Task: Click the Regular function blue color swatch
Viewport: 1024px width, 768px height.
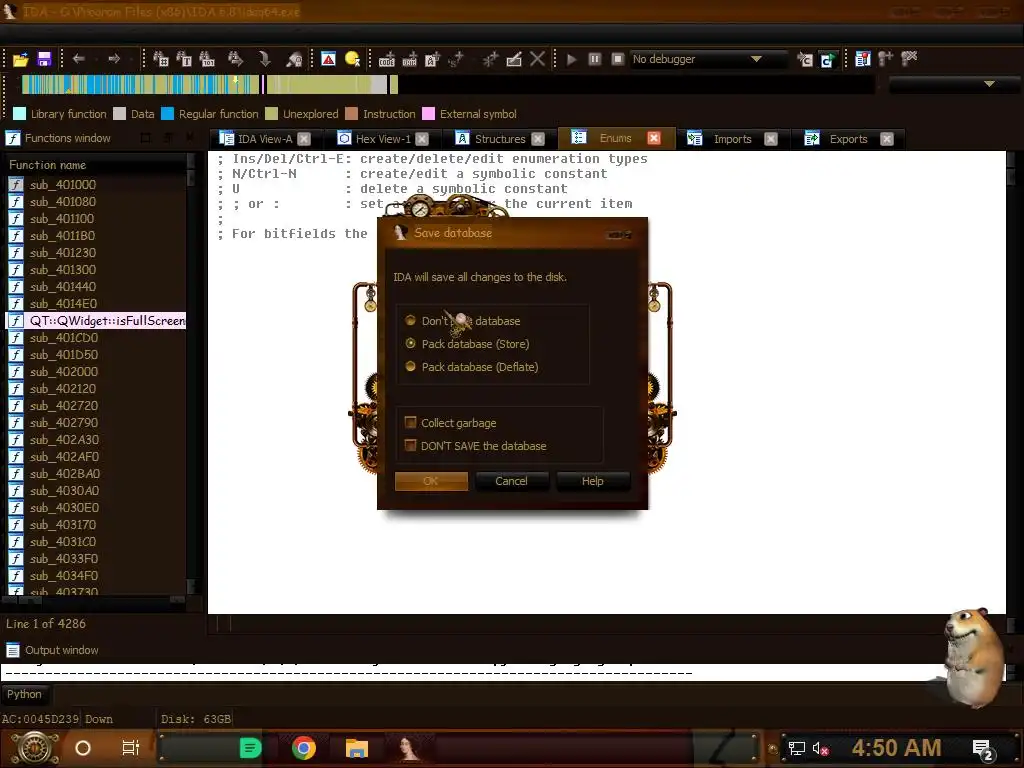Action: [167, 114]
